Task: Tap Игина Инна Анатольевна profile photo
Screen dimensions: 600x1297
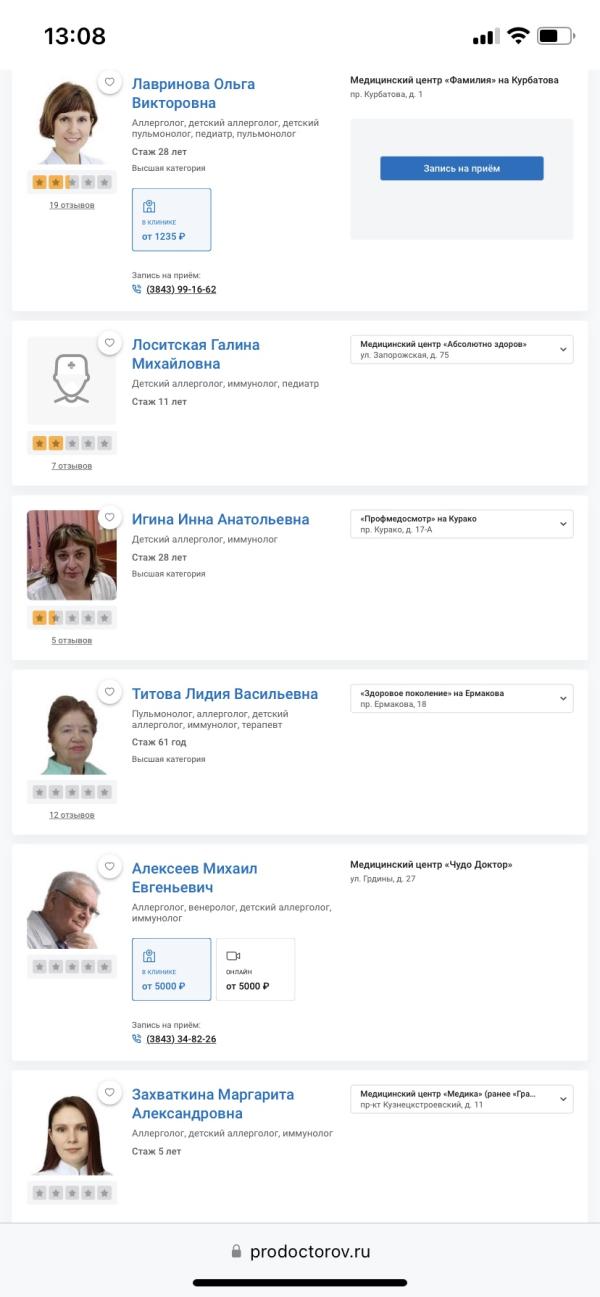Action: click(x=72, y=555)
